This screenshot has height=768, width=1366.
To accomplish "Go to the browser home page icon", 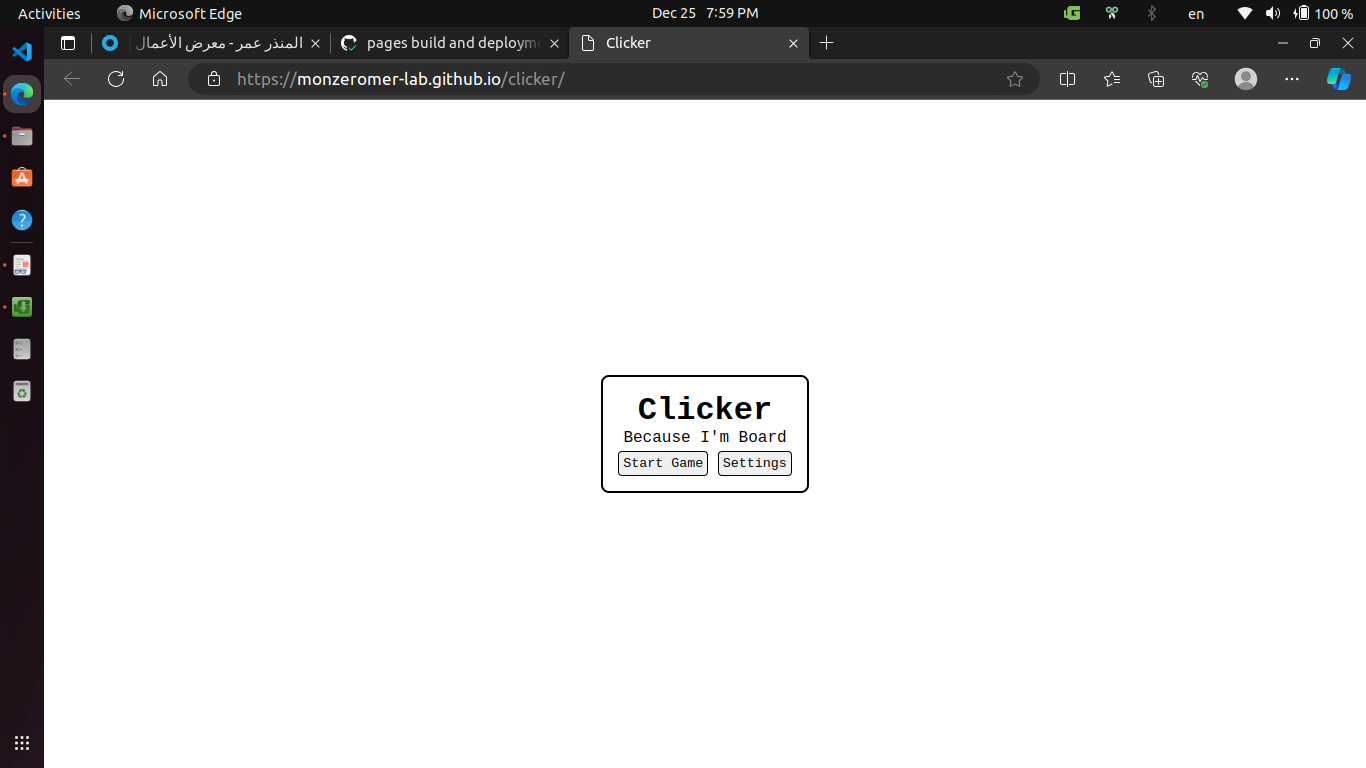I will point(160,79).
